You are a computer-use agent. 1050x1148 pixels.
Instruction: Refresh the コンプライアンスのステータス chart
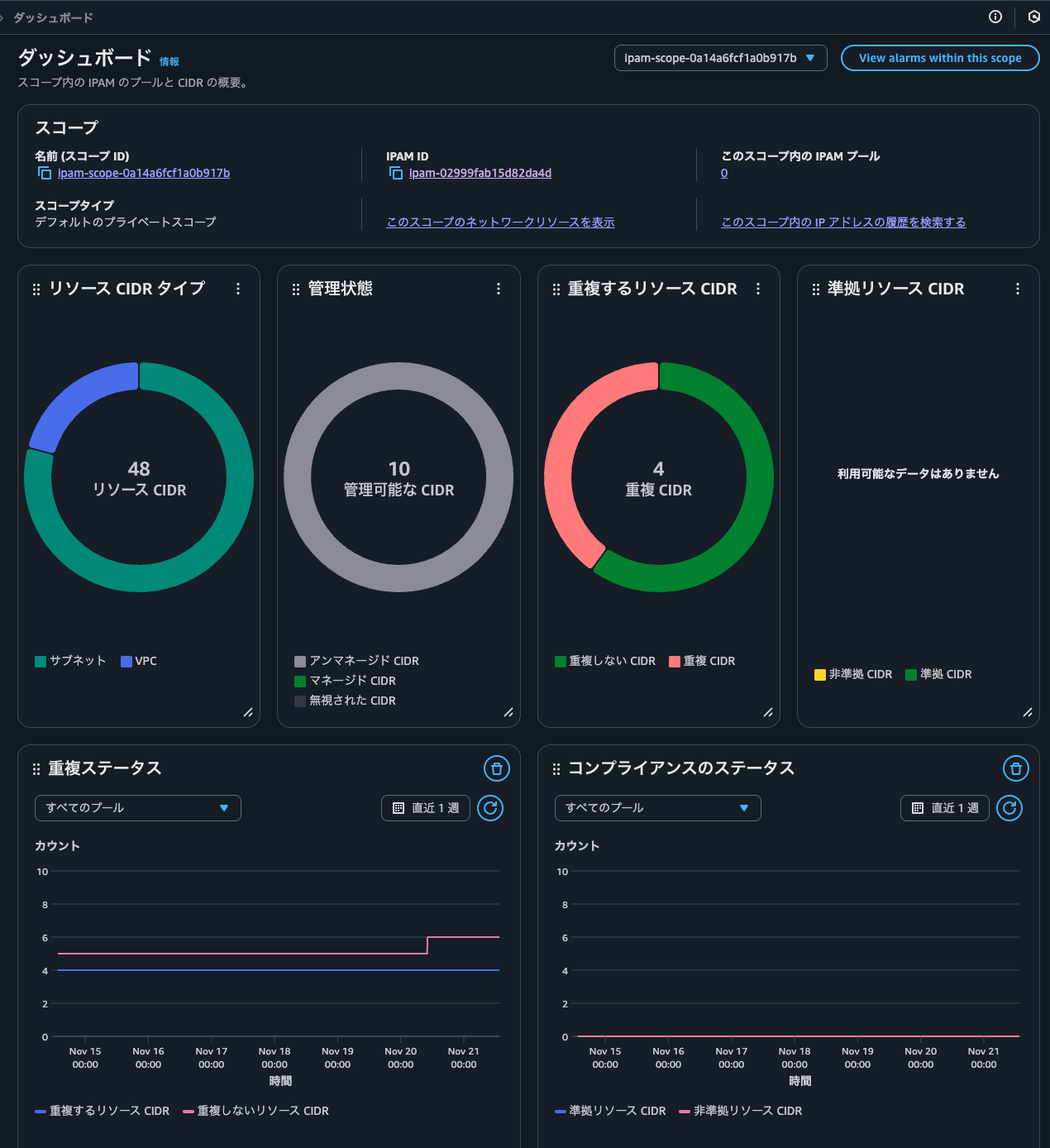tap(1009, 808)
